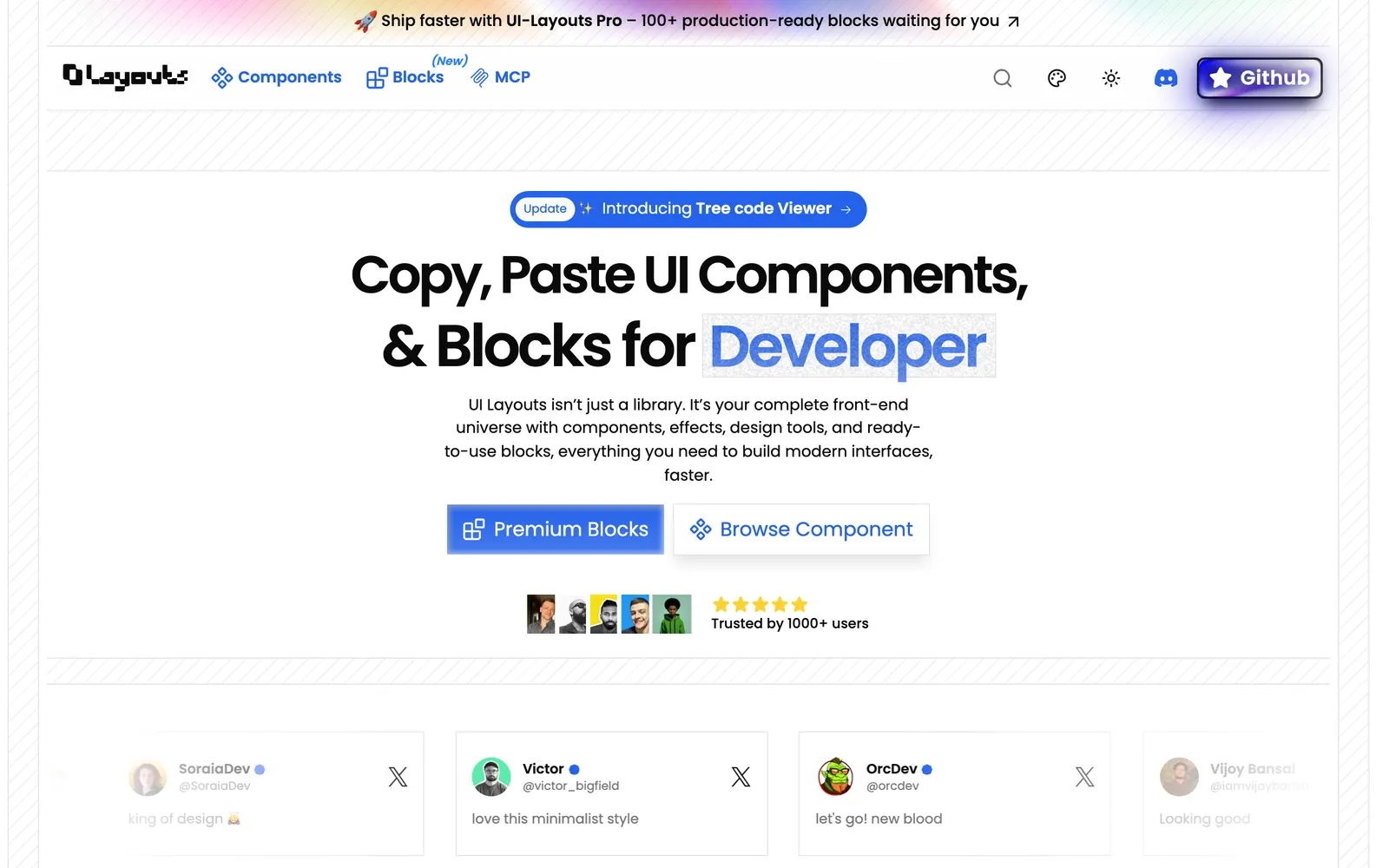Click the arrow in the announcement banner
The width and height of the screenshot is (1389, 868).
(x=1013, y=22)
